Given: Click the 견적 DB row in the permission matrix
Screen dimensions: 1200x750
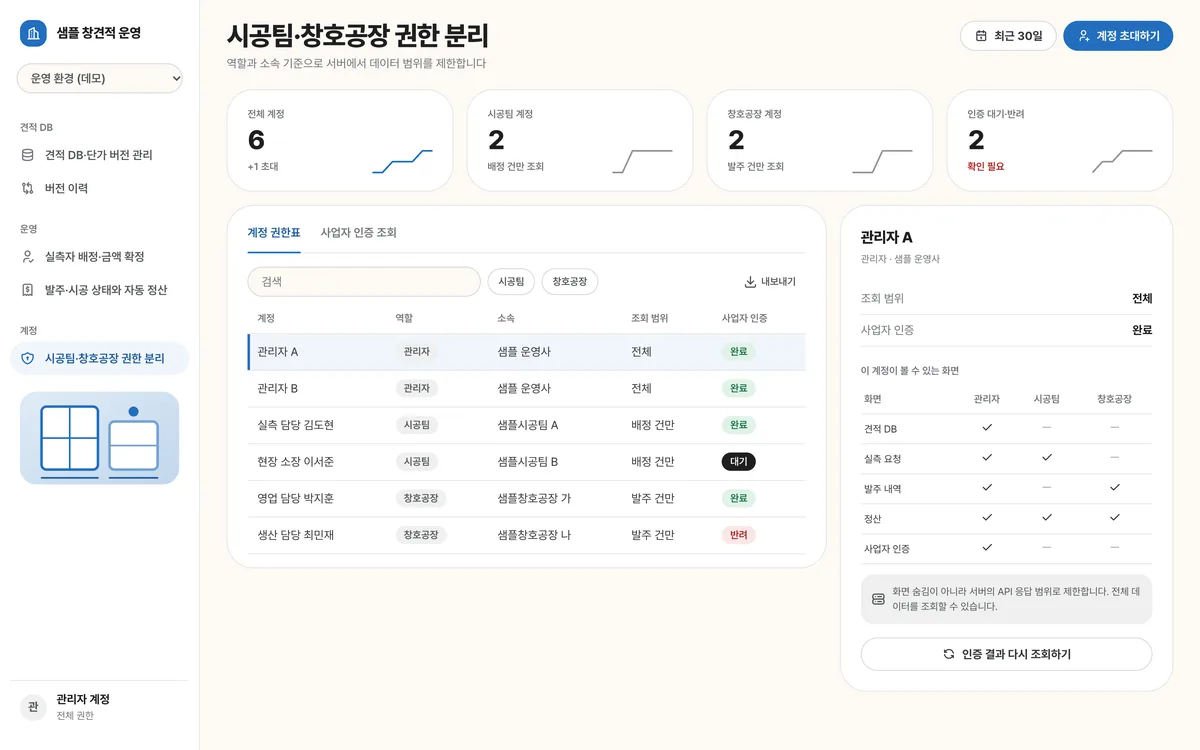Looking at the screenshot, I should point(1006,428).
